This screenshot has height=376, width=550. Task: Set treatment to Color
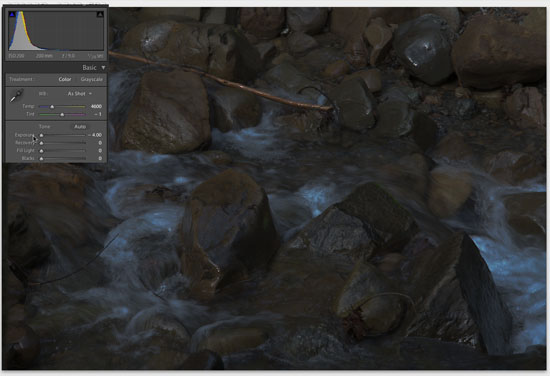coord(65,79)
